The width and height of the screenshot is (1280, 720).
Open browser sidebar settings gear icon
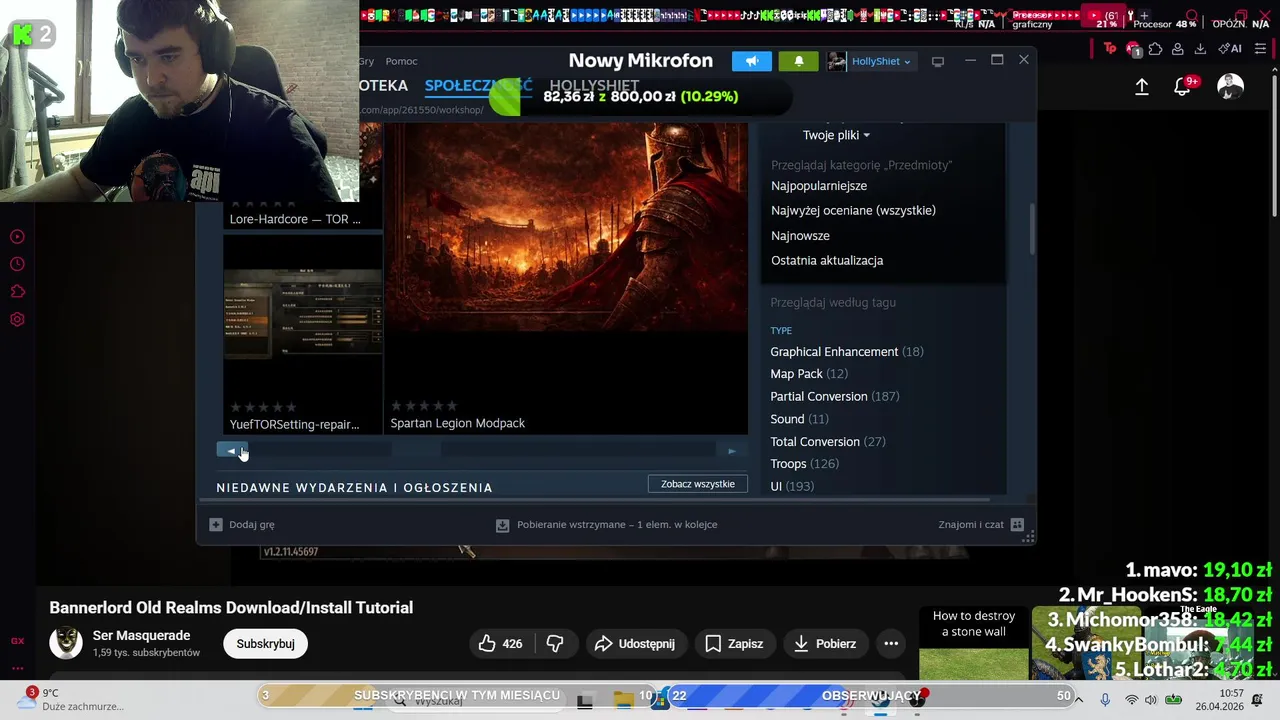click(x=17, y=320)
